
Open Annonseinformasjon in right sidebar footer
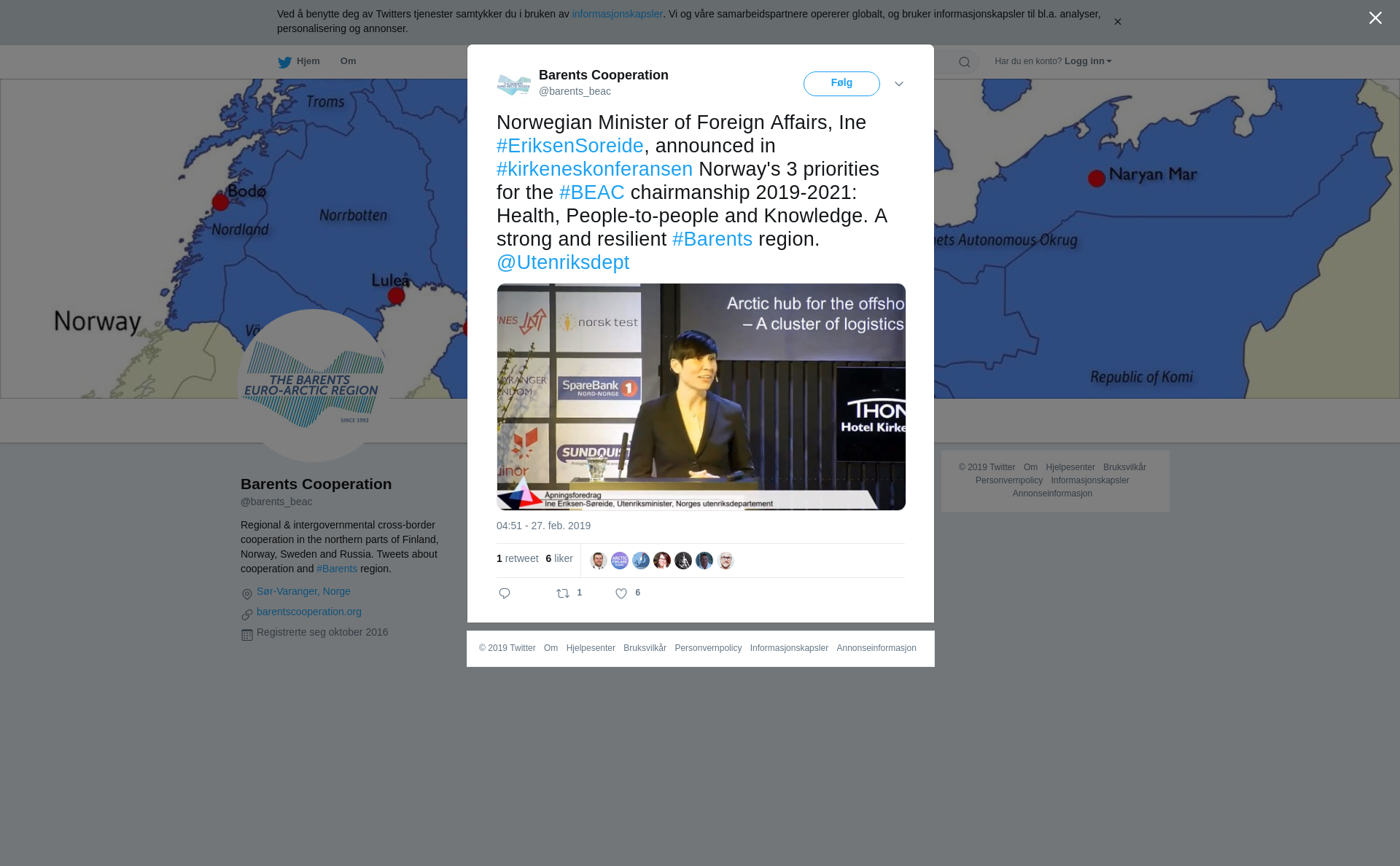click(1052, 494)
